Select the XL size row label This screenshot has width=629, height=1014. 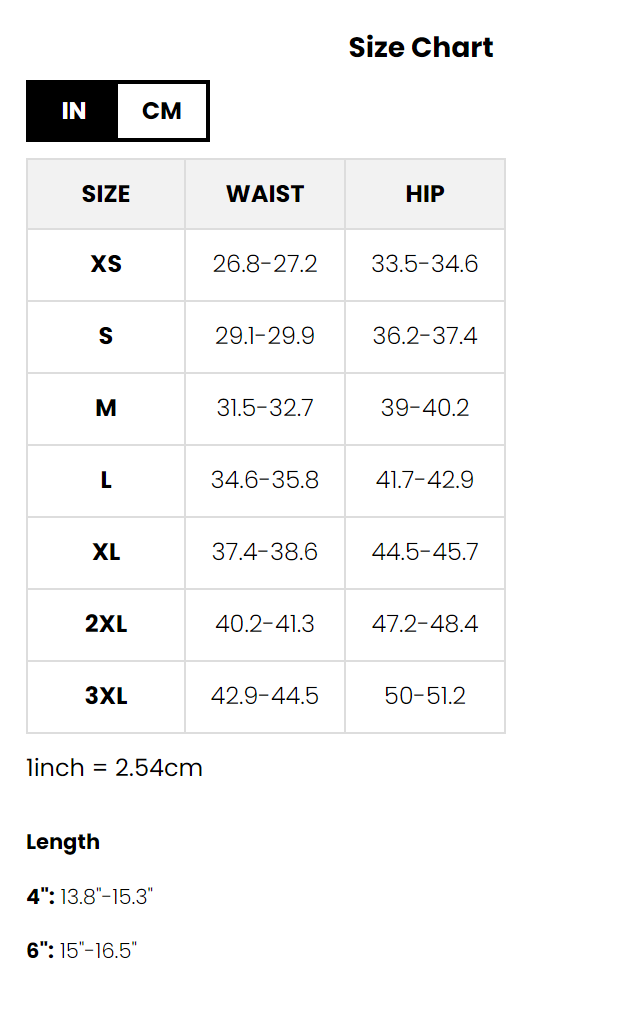(x=106, y=553)
